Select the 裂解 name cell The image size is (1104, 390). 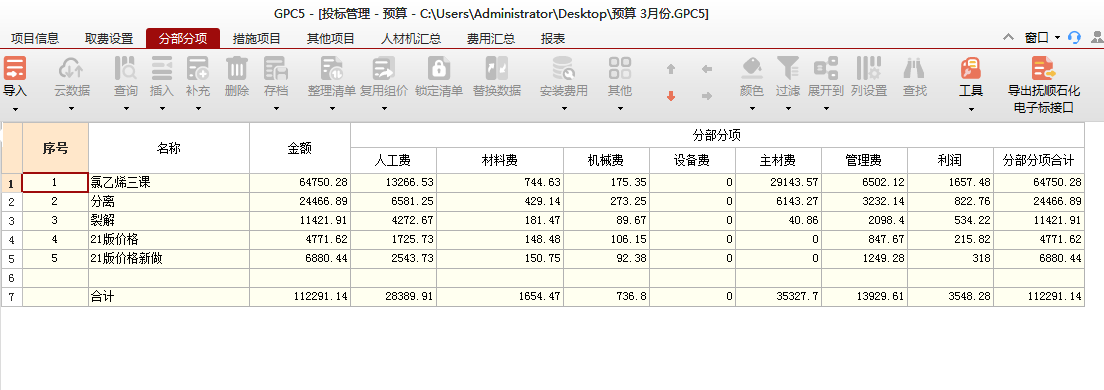169,221
